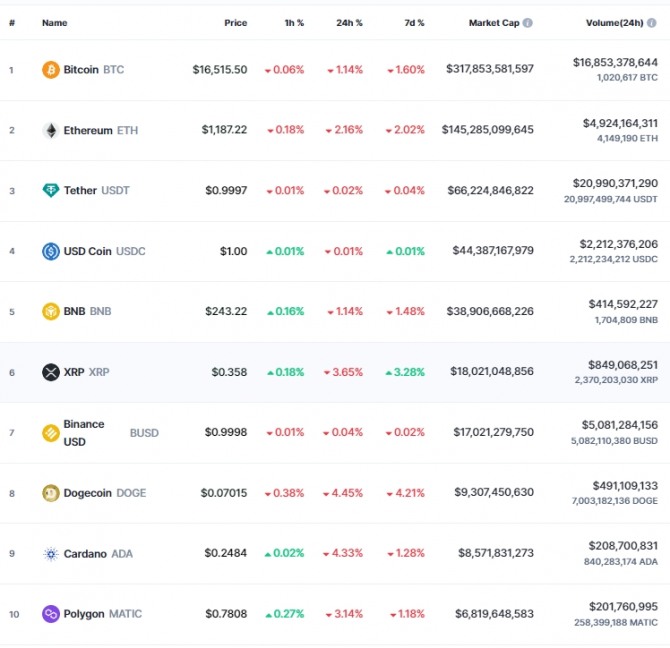Click the Market Cap info icon
Screen dimensions: 670x648
coord(527,22)
